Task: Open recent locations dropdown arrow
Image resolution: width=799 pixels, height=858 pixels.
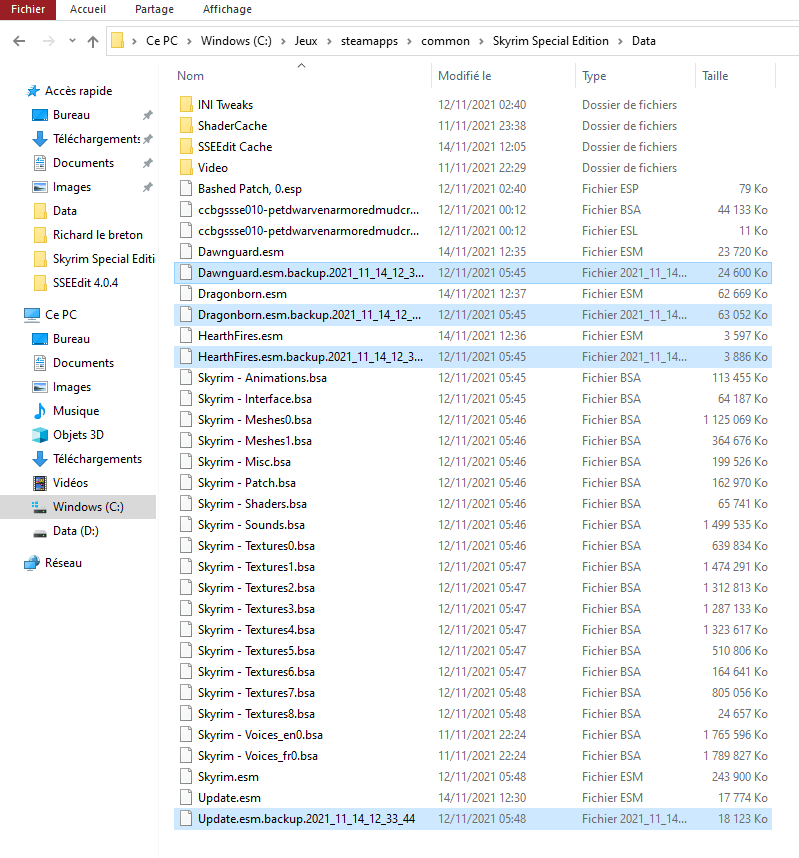Action: (72, 41)
